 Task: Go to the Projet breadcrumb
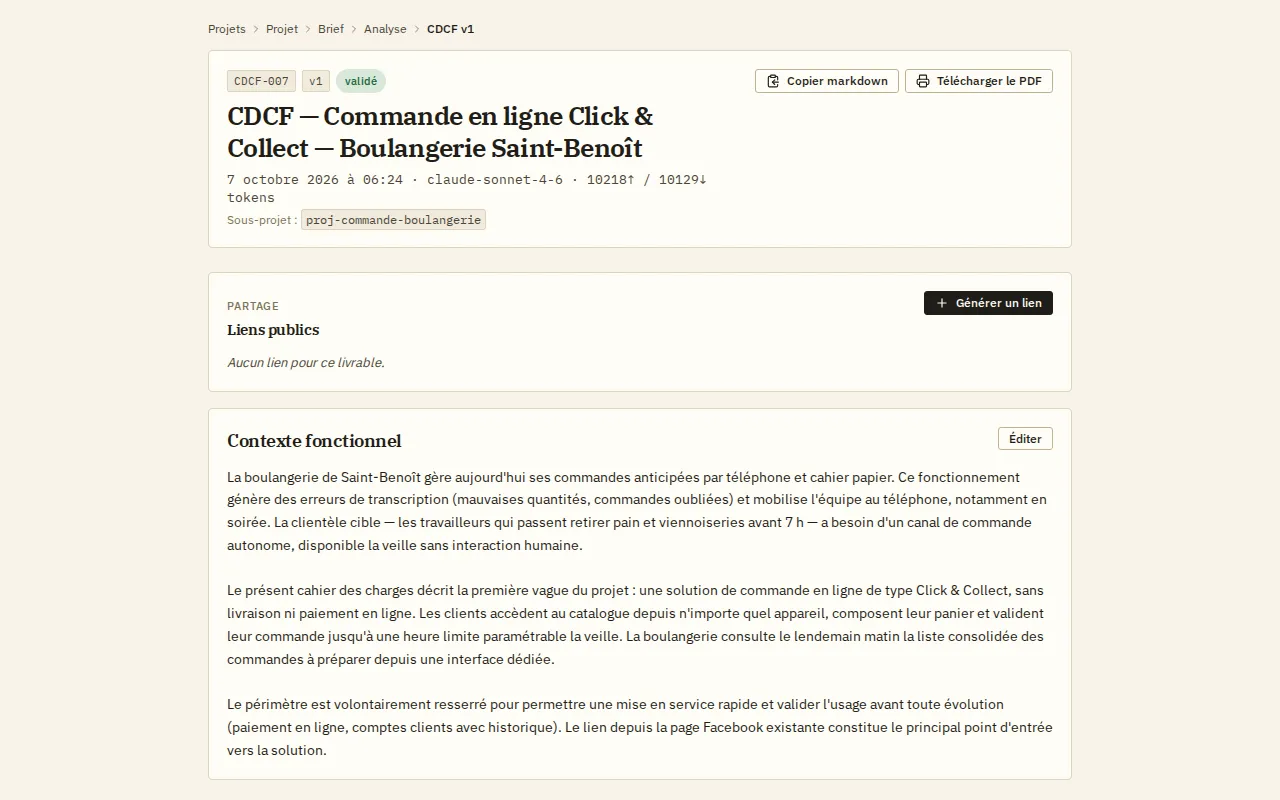pos(282,29)
